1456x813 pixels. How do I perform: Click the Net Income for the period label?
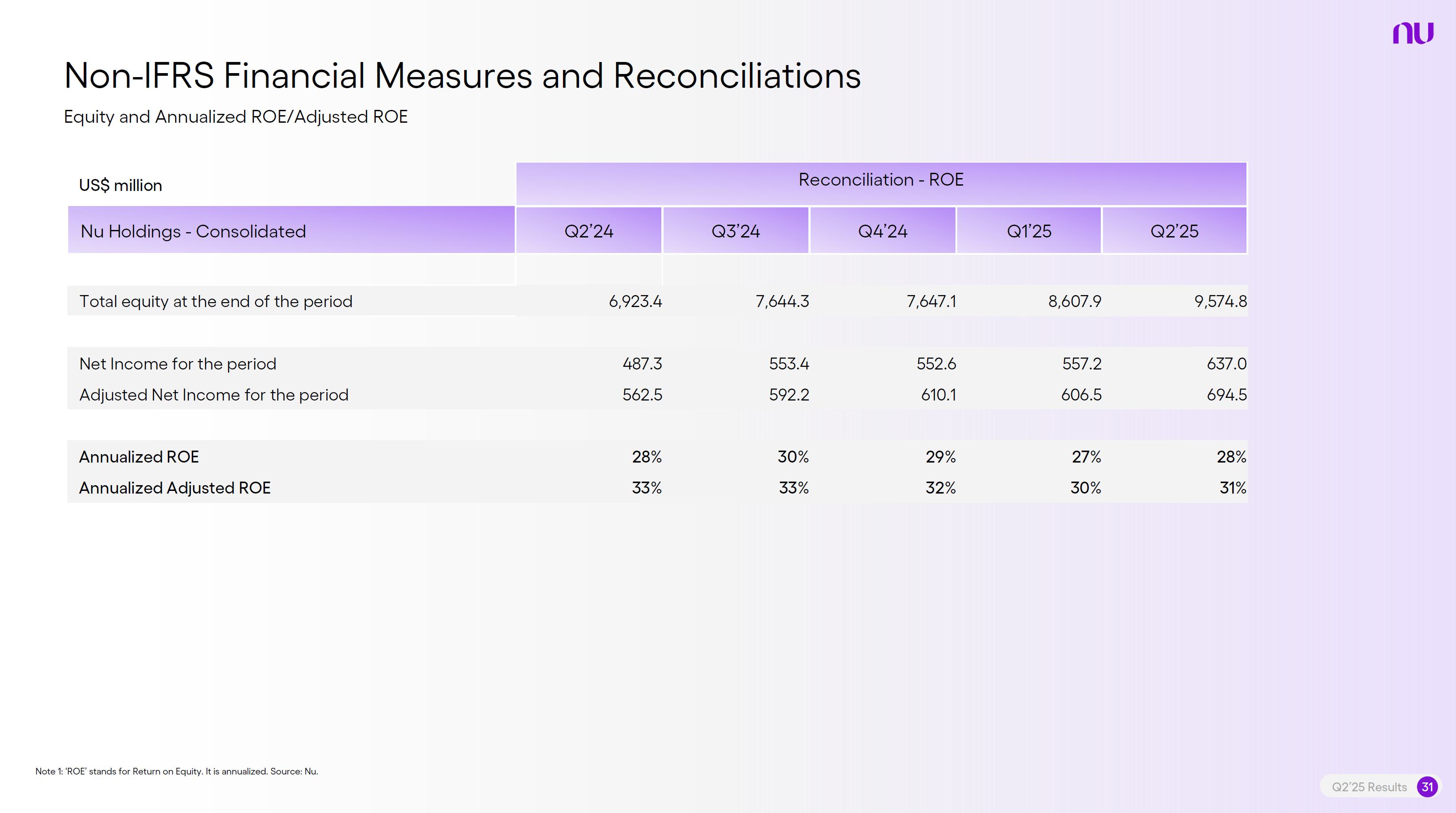[178, 364]
